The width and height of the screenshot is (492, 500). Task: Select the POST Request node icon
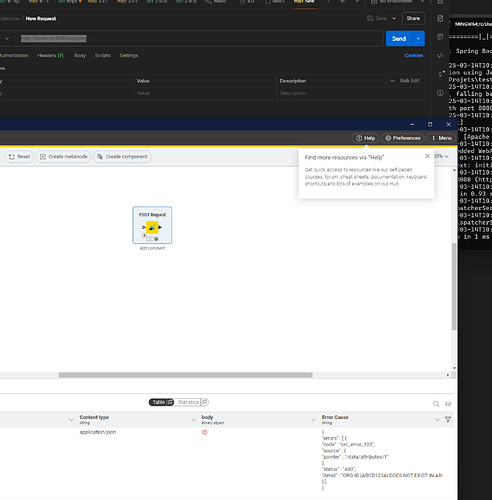pos(152,227)
